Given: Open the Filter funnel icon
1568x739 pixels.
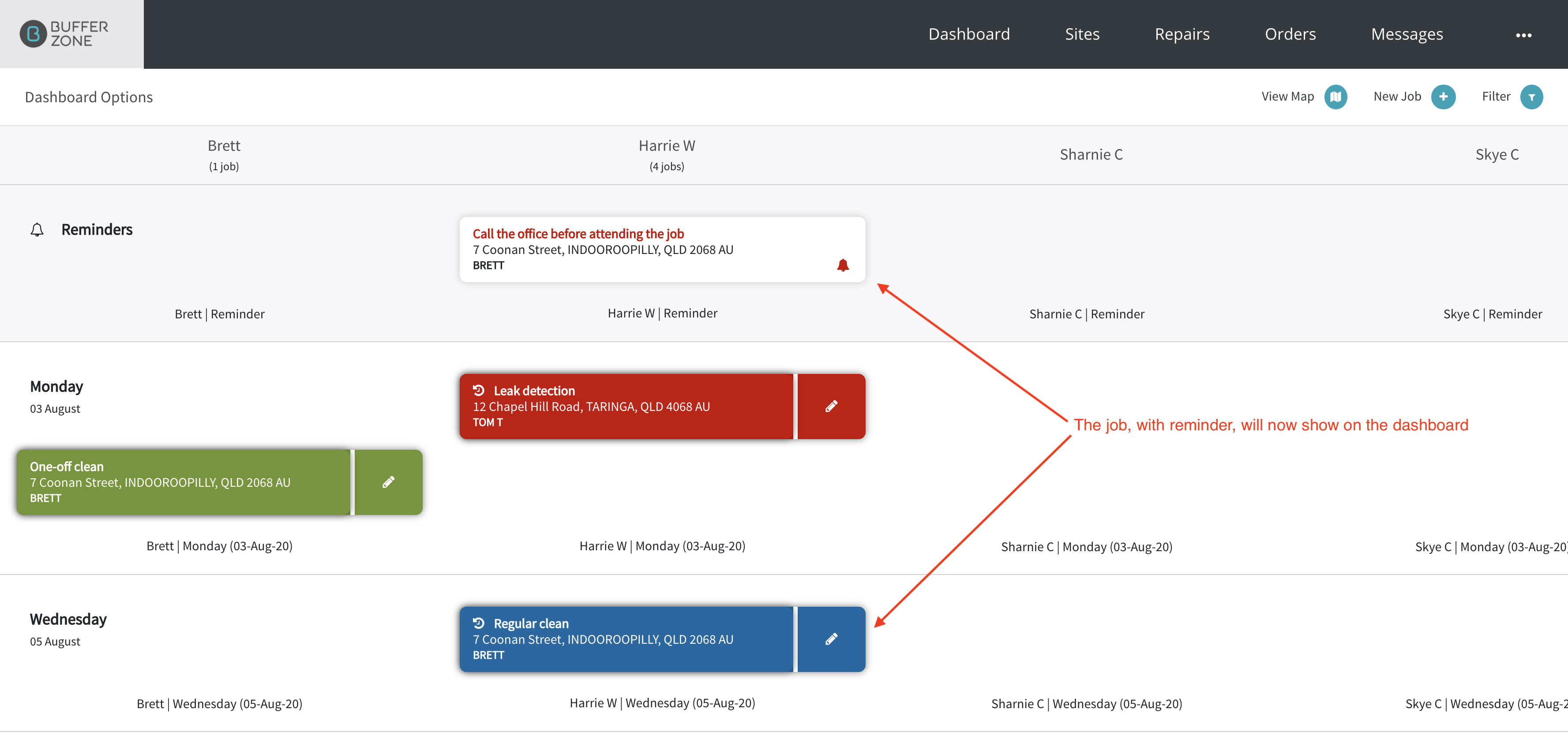Looking at the screenshot, I should (1531, 97).
